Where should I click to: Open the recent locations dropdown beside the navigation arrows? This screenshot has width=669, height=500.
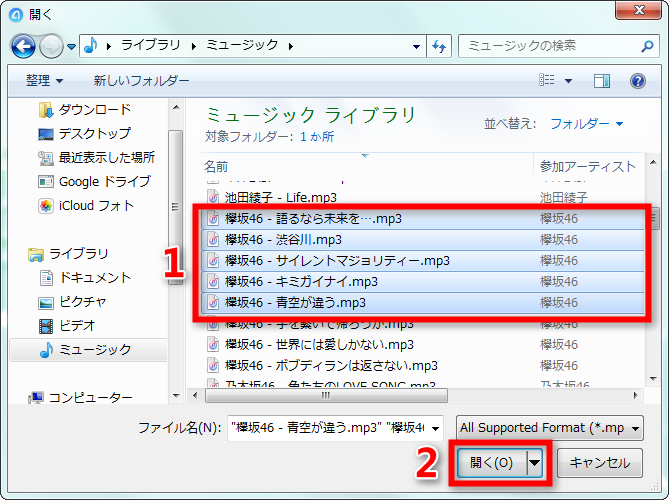click(71, 47)
